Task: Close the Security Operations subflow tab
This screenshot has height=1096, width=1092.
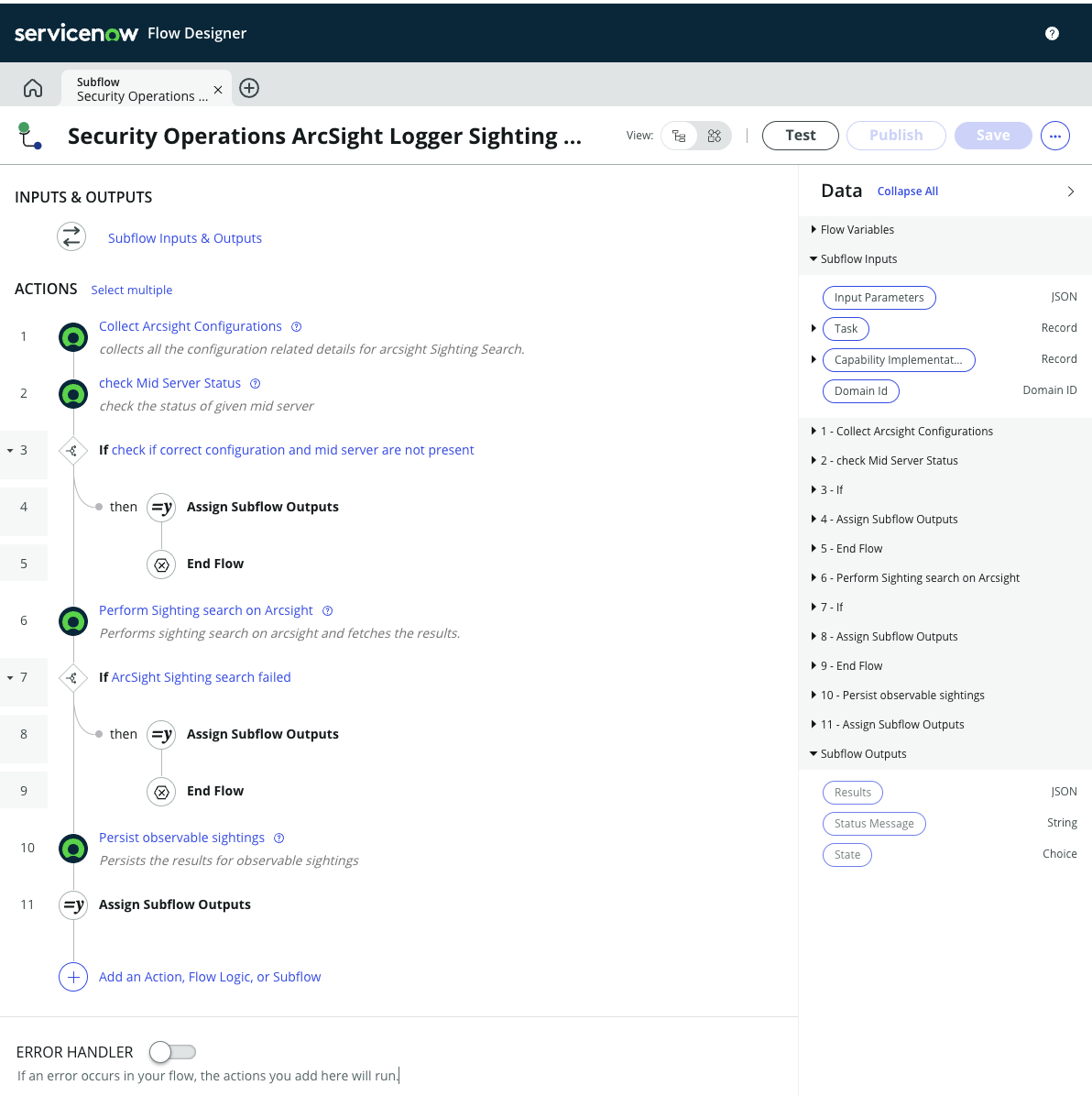Action: coord(218,90)
